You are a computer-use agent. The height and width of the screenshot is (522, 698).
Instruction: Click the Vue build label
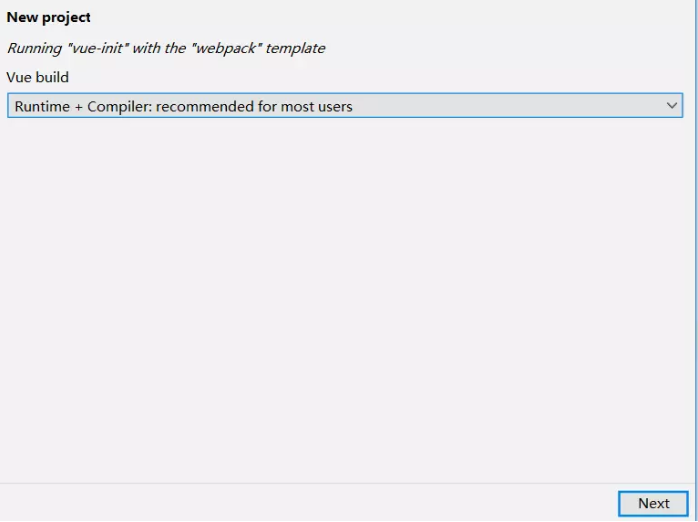click(x=38, y=77)
